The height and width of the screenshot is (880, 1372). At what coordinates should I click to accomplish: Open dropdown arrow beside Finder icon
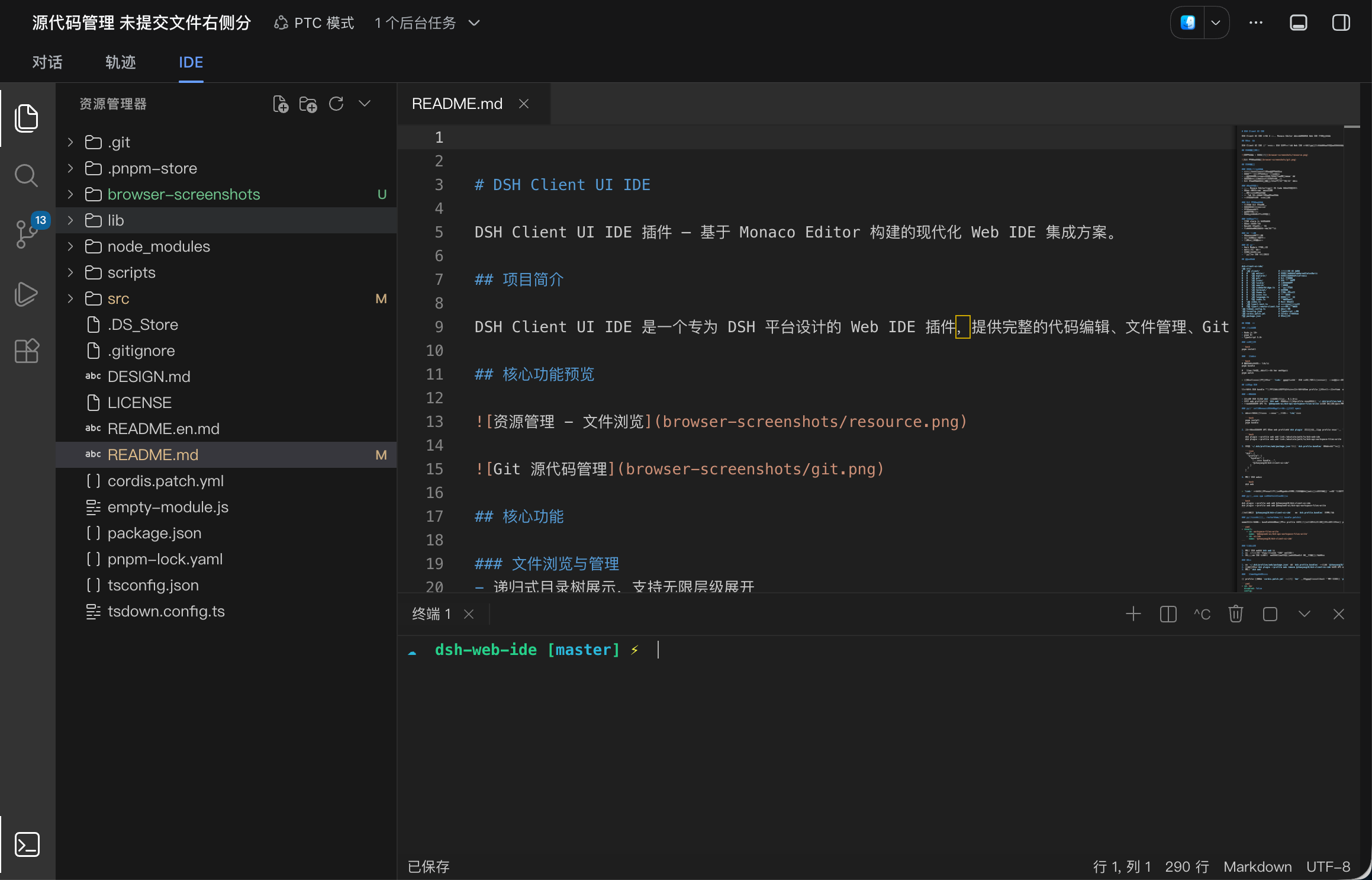click(1216, 23)
